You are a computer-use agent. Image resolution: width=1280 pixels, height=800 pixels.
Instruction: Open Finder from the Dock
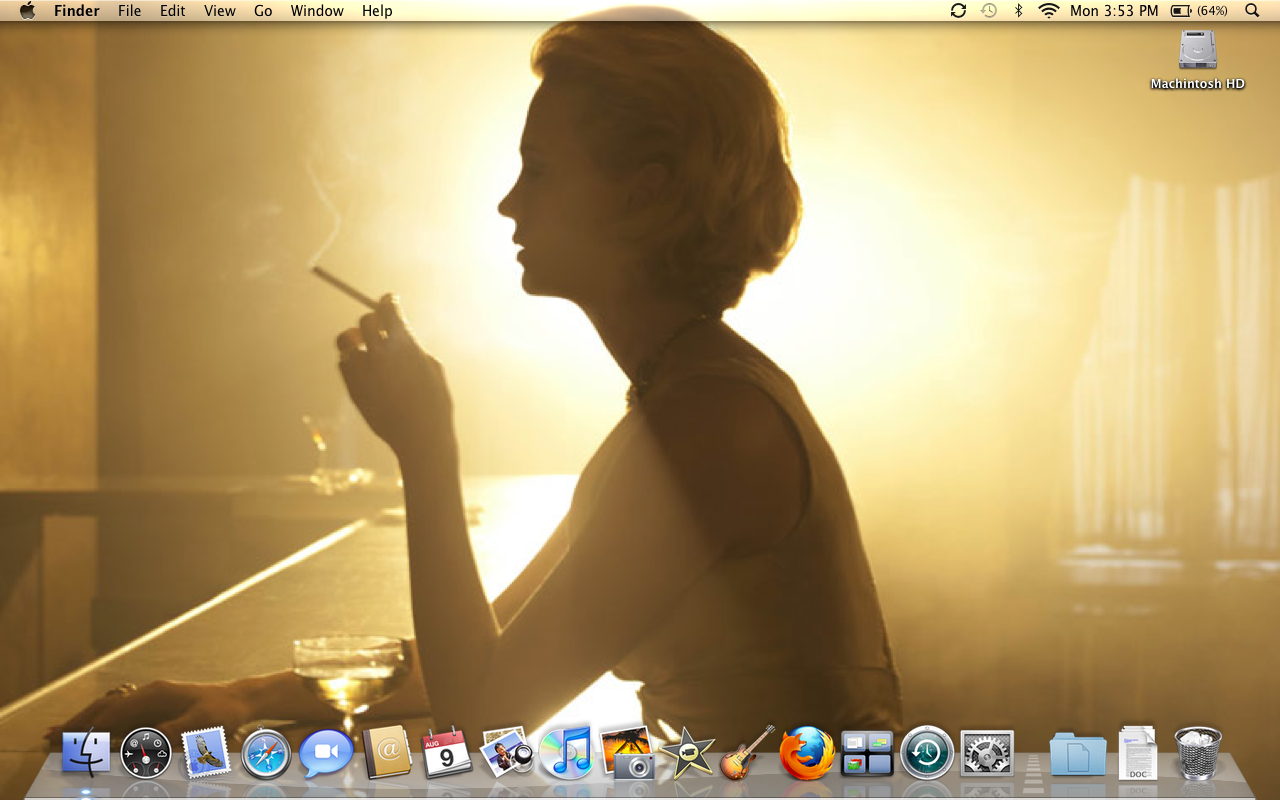(87, 752)
